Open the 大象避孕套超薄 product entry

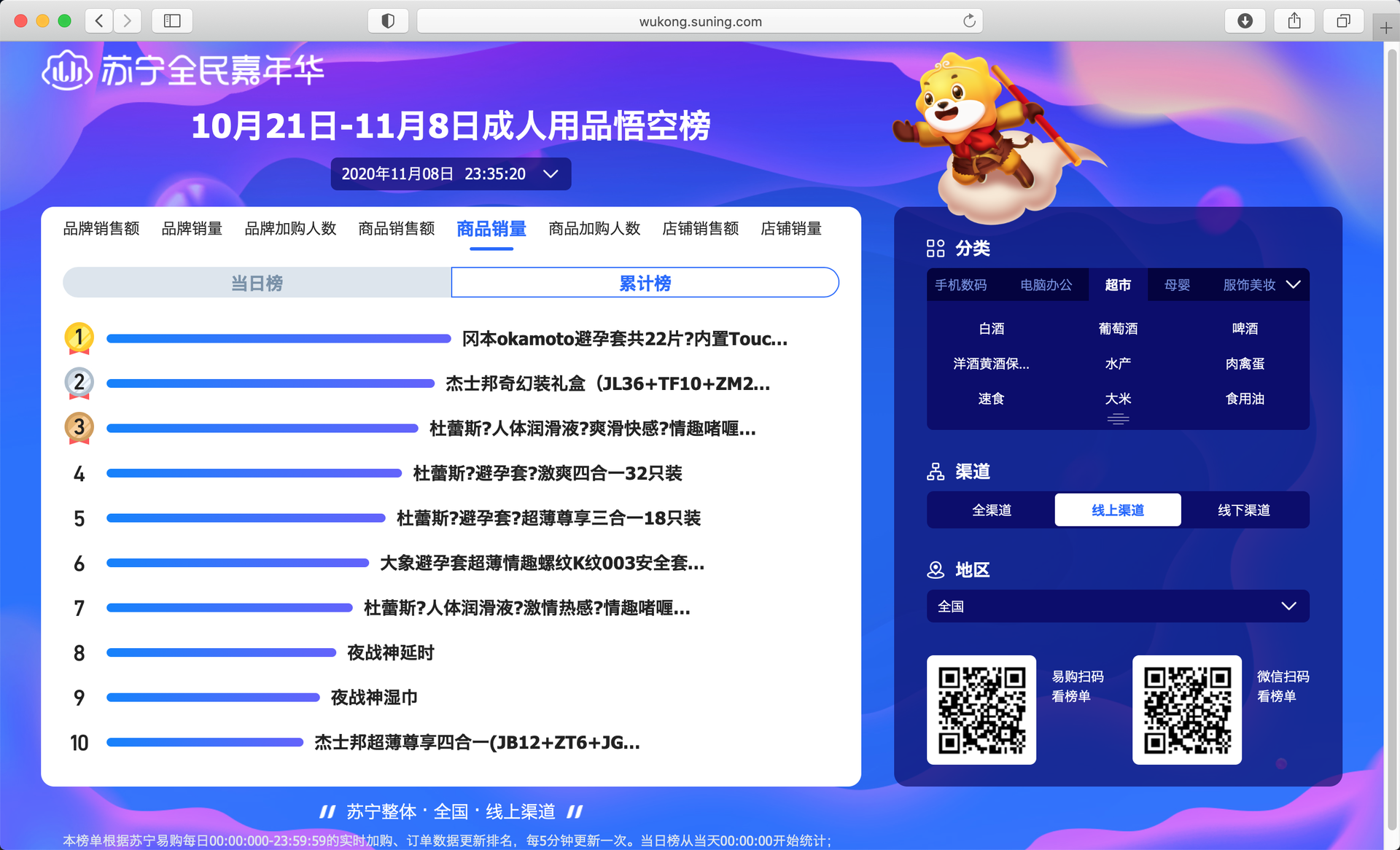point(542,564)
